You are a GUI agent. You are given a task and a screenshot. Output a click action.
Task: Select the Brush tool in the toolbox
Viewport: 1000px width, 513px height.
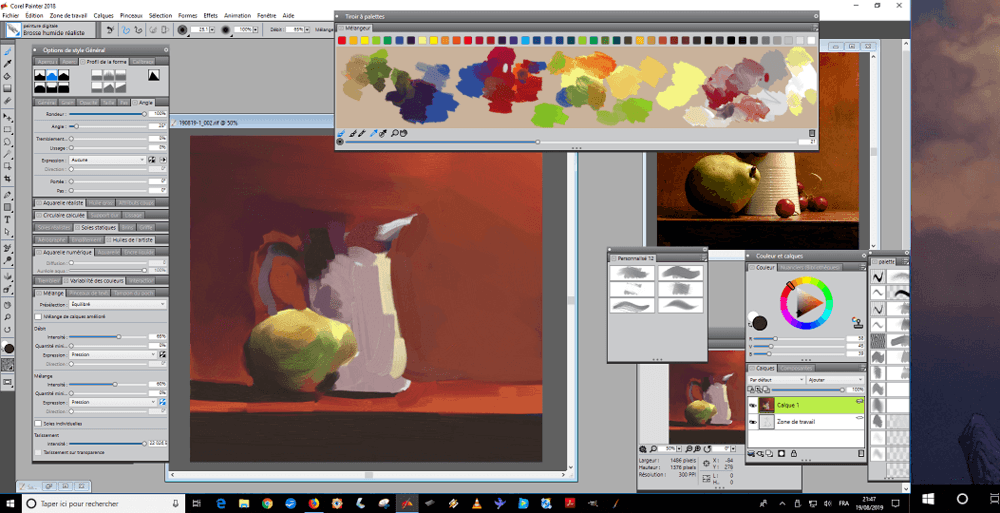[x=8, y=51]
